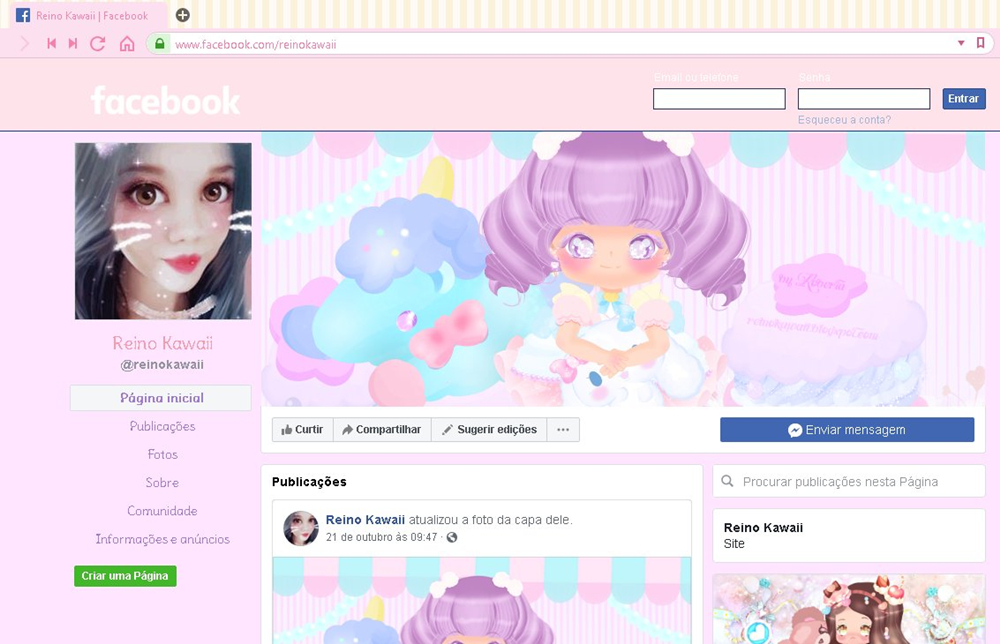The width and height of the screenshot is (1000, 644).
Task: Like the page with Curtir button
Action: pyautogui.click(x=302, y=430)
